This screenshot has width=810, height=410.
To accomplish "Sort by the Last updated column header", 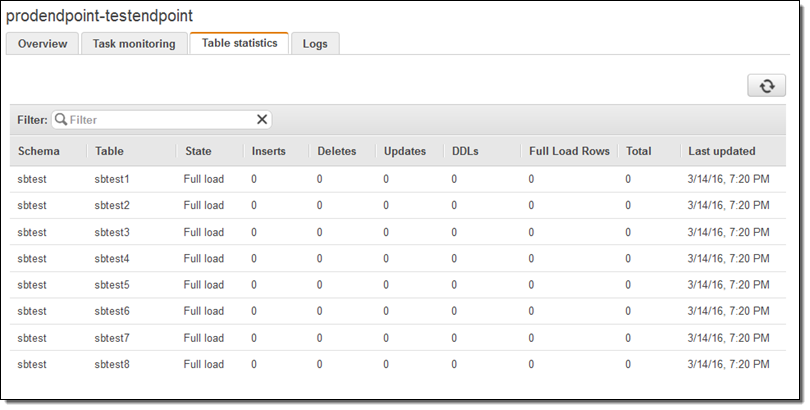I will pyautogui.click(x=722, y=151).
